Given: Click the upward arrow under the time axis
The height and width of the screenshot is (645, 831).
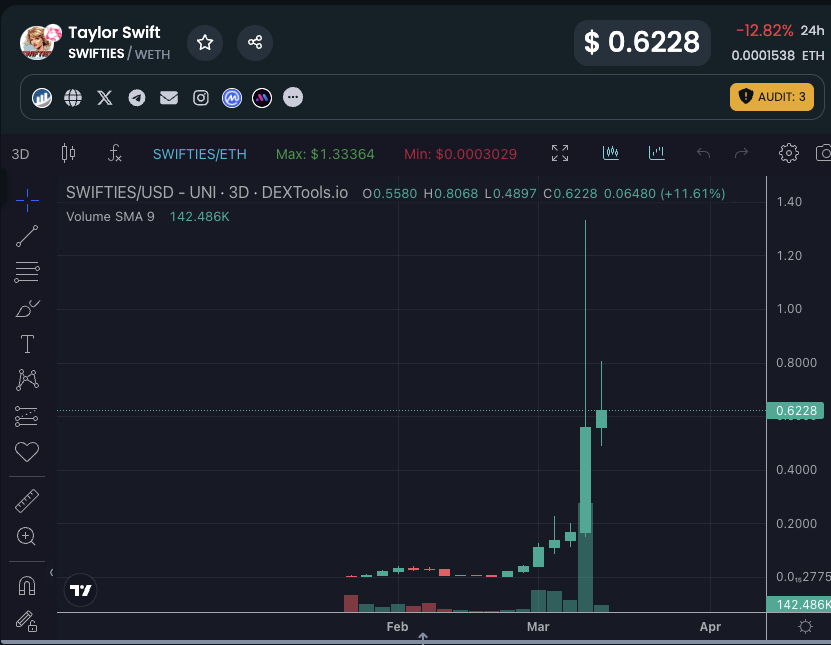Looking at the screenshot, I should pos(423,637).
